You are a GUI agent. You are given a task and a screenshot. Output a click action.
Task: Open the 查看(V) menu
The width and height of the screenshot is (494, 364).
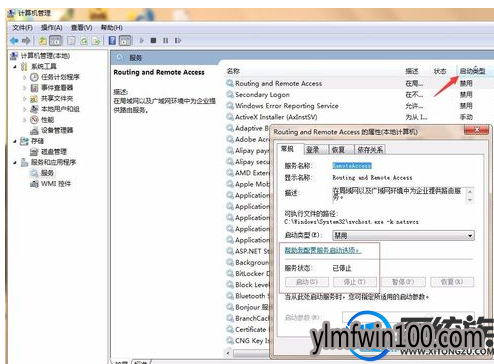[81, 27]
